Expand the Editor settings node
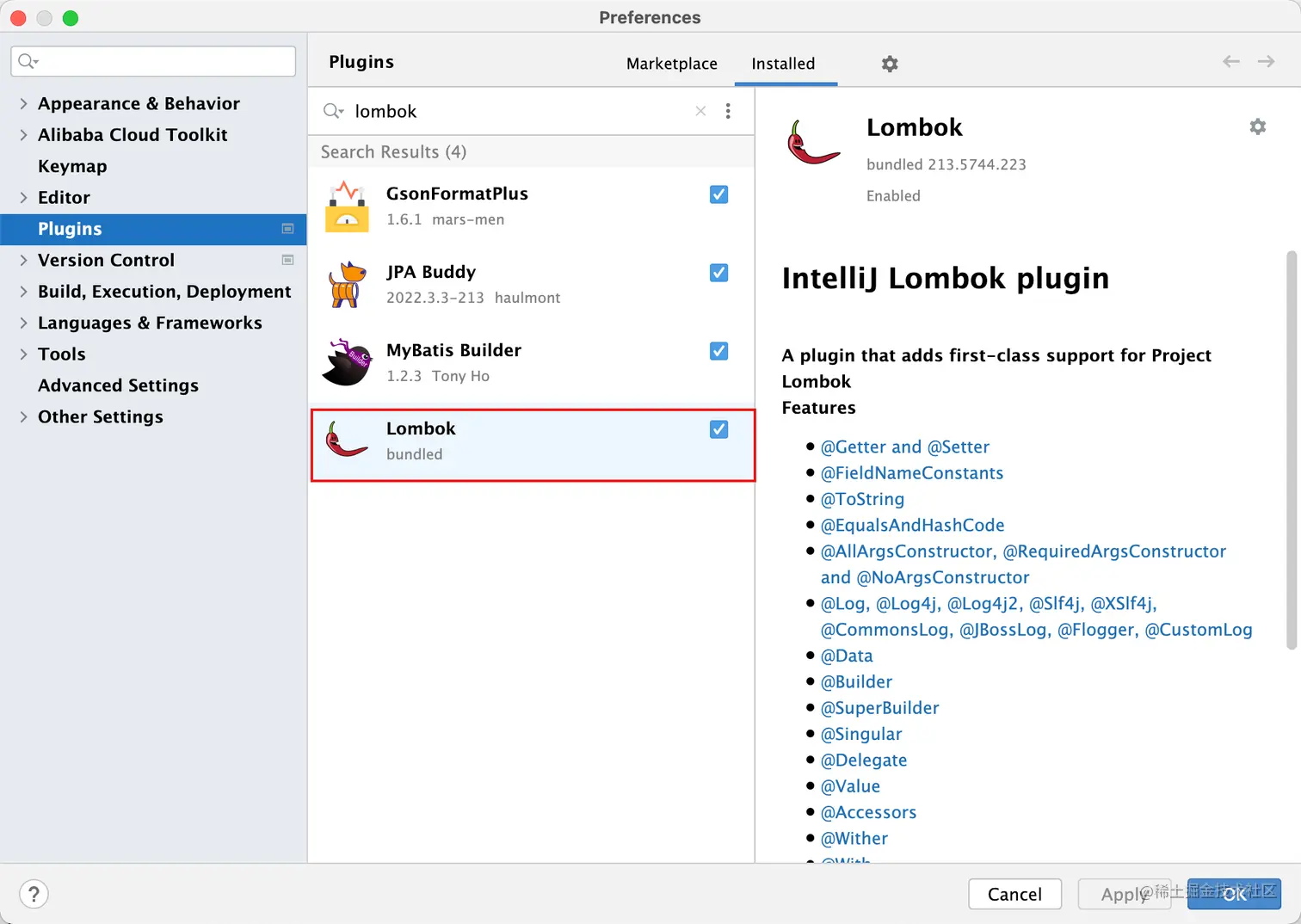This screenshot has width=1301, height=924. [x=23, y=197]
